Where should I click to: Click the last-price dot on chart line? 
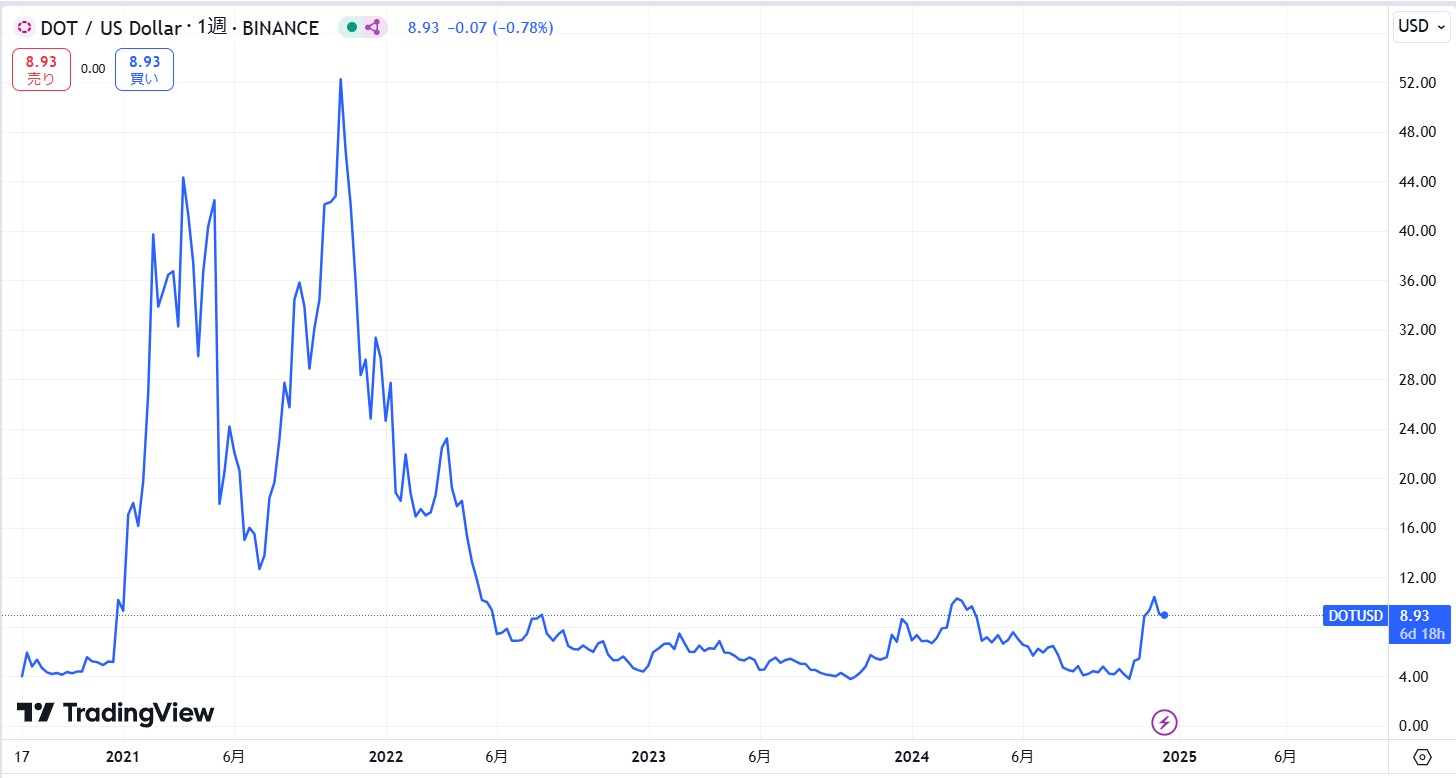point(1165,615)
